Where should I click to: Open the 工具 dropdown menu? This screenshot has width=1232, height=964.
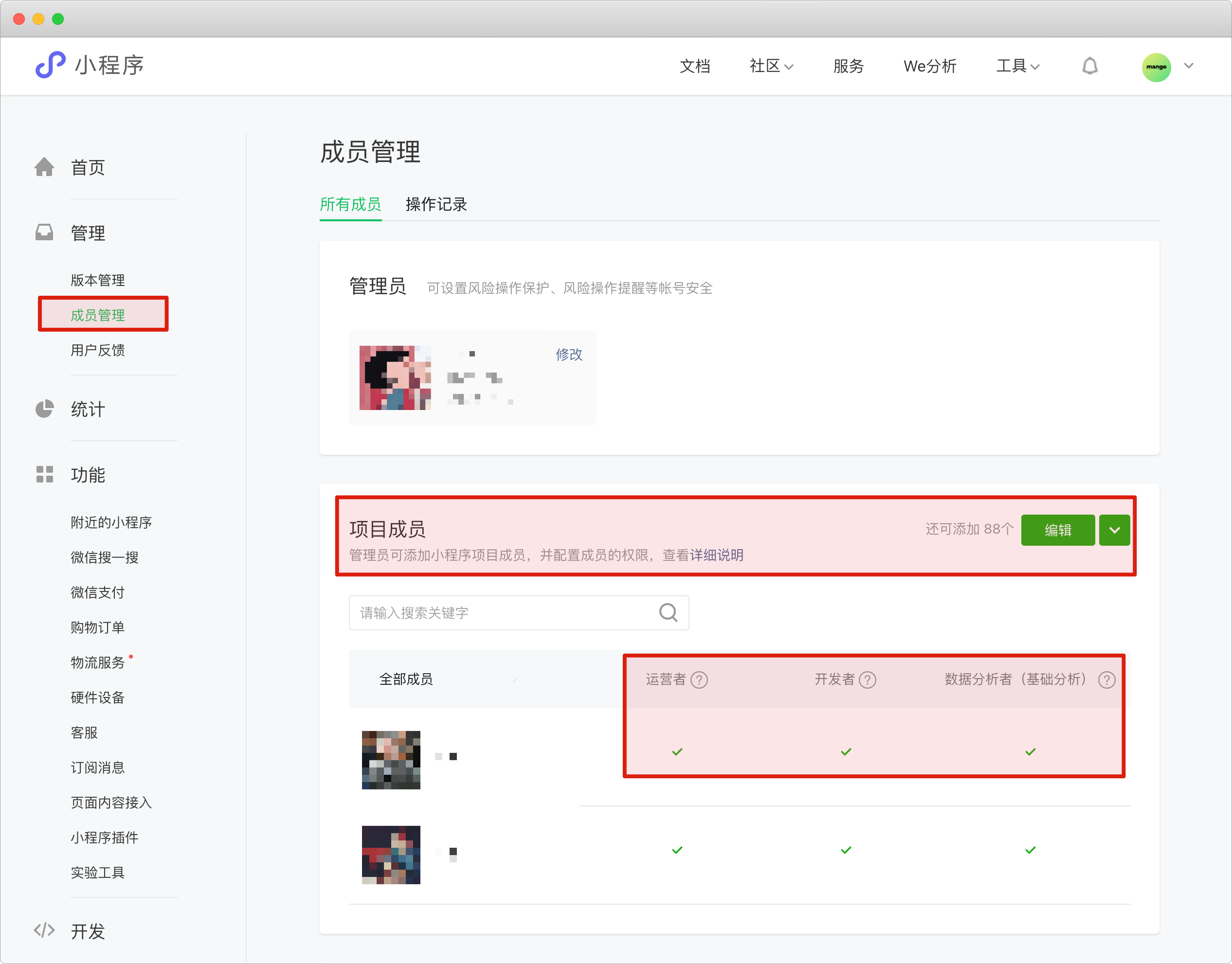point(1017,66)
